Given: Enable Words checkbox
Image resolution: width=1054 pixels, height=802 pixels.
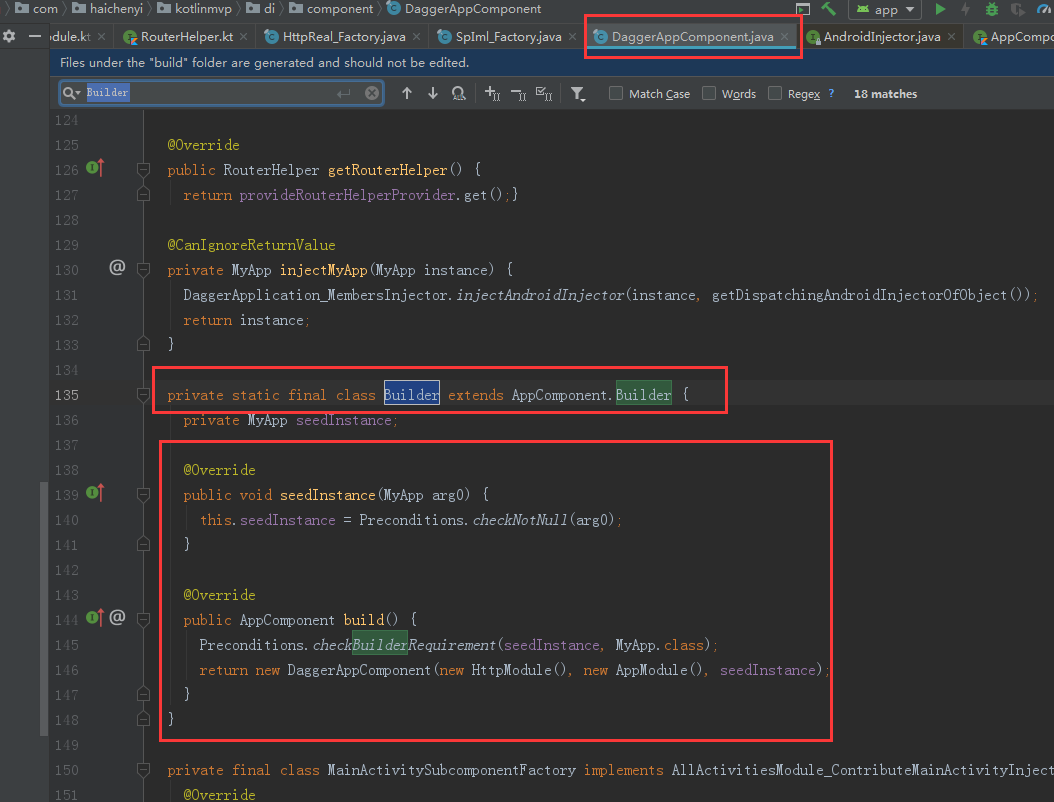Looking at the screenshot, I should pyautogui.click(x=708, y=93).
